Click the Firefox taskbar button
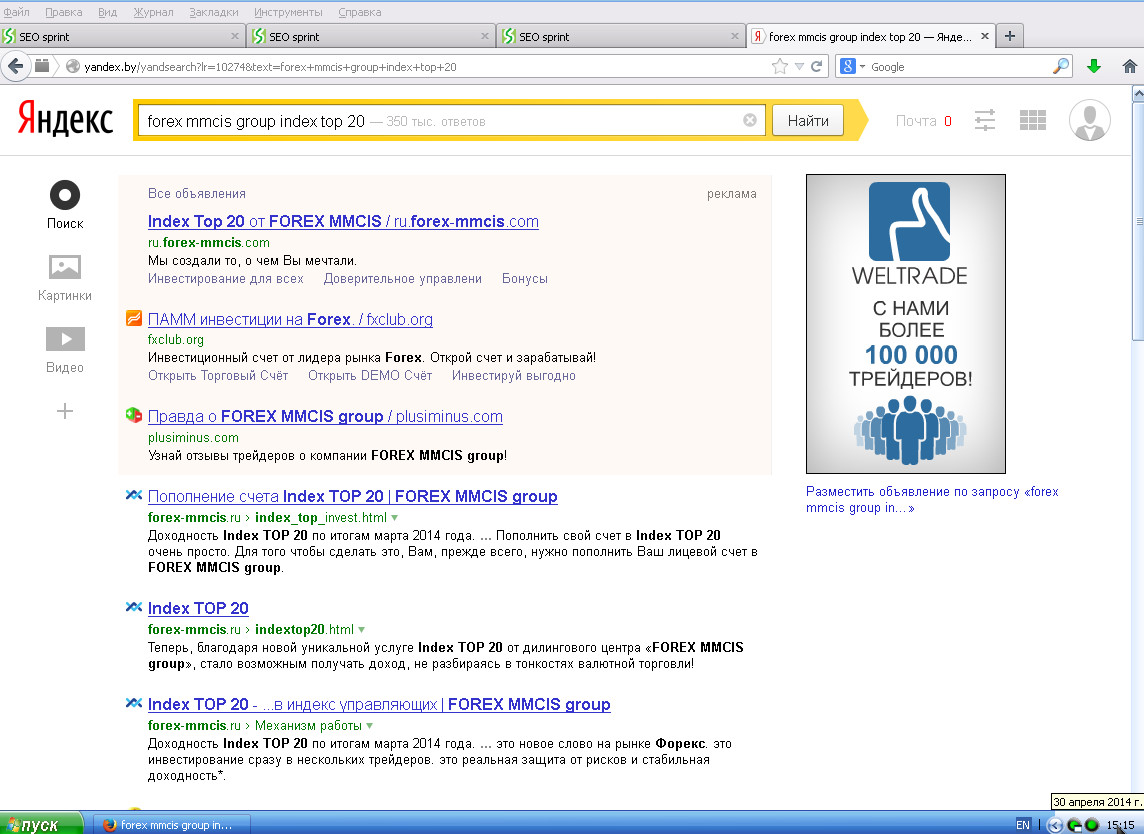 (173, 825)
